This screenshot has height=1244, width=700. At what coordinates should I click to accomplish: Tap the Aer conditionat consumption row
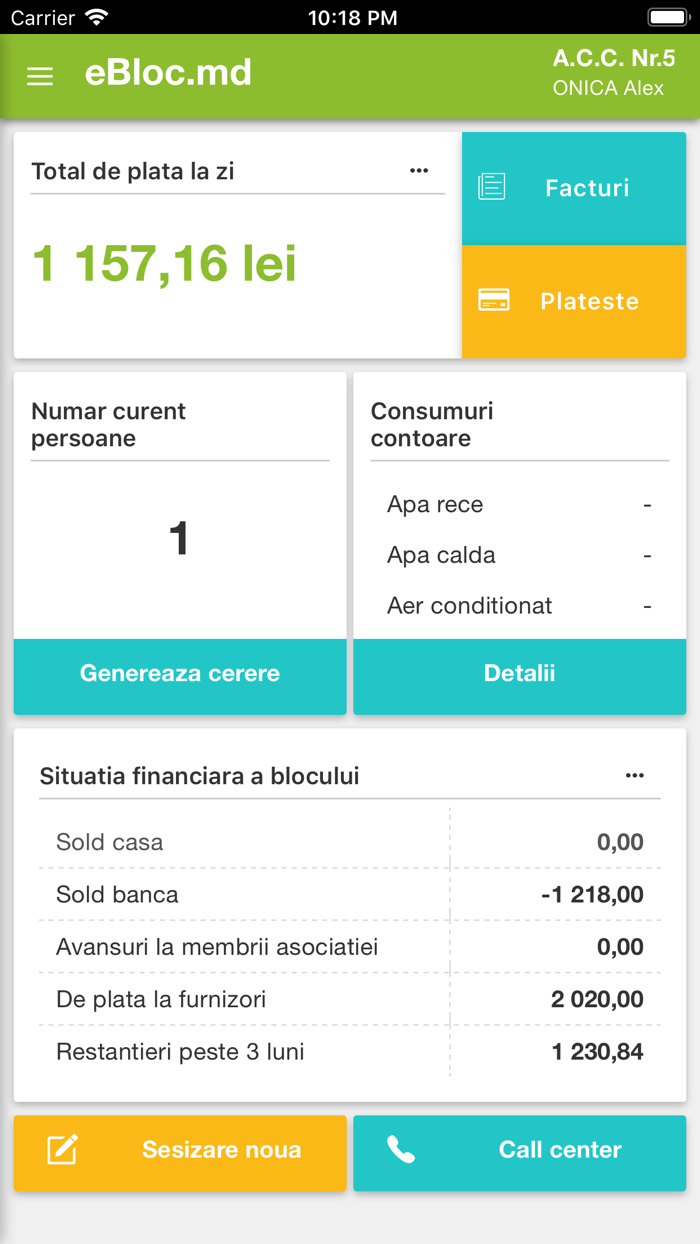519,606
